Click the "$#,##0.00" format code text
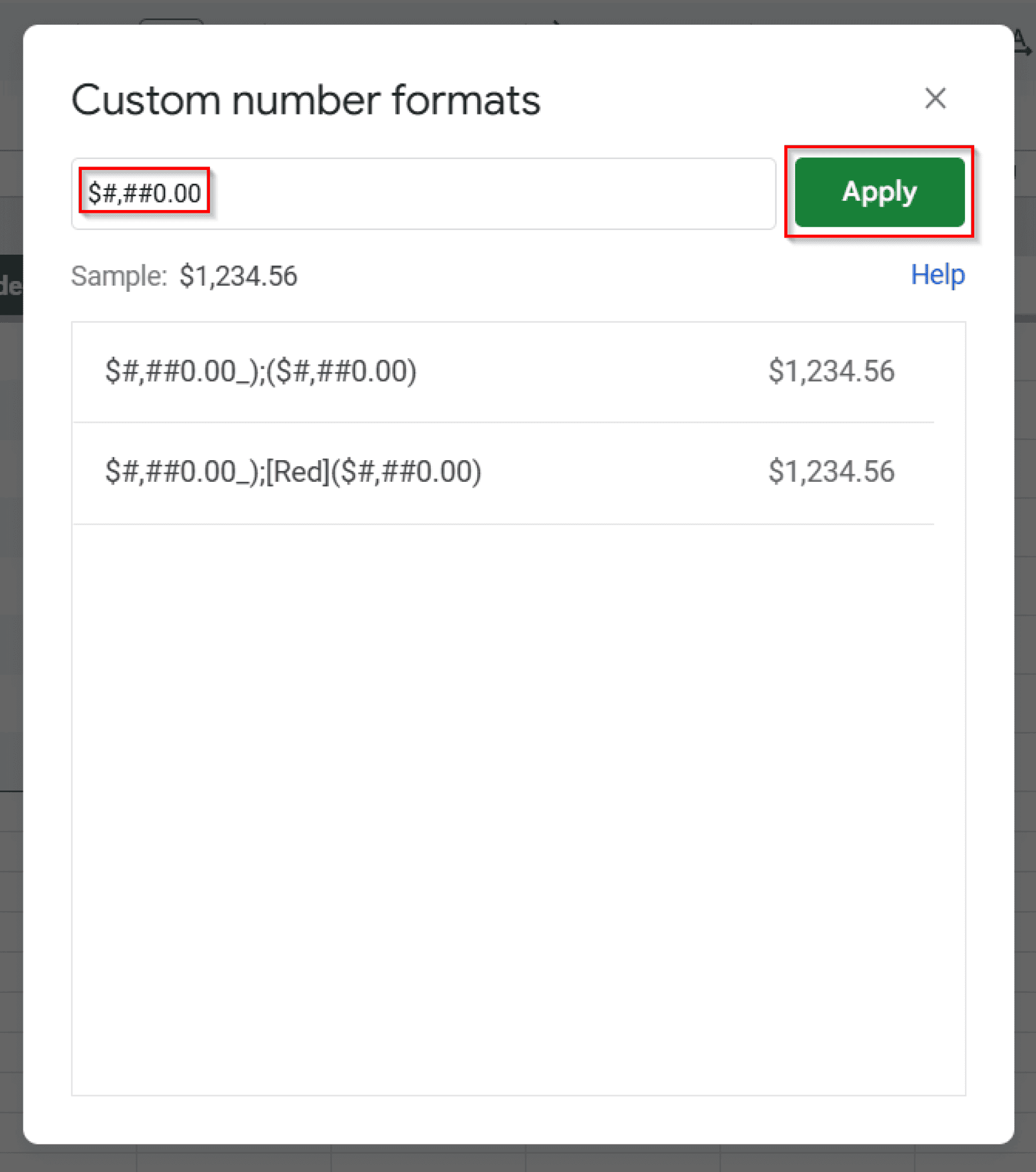 pos(145,193)
